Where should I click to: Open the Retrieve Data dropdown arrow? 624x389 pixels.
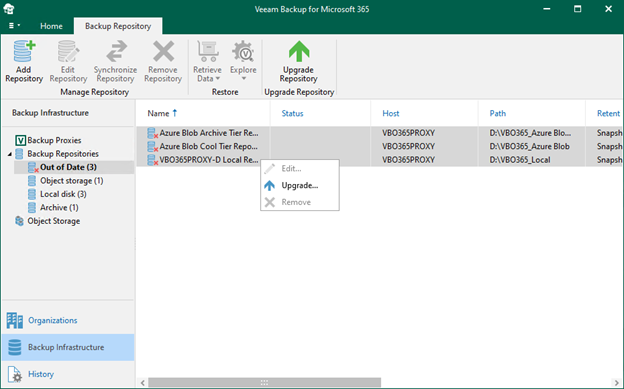click(x=218, y=78)
